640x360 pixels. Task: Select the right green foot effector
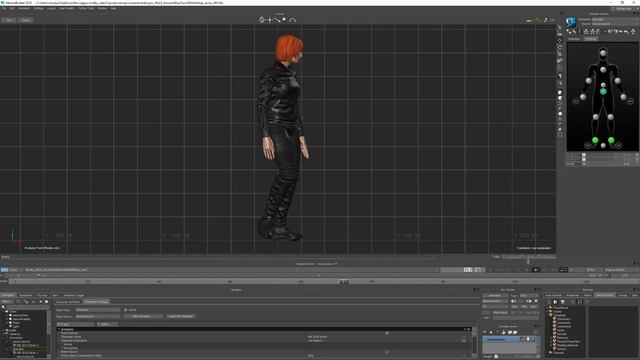pos(611,140)
